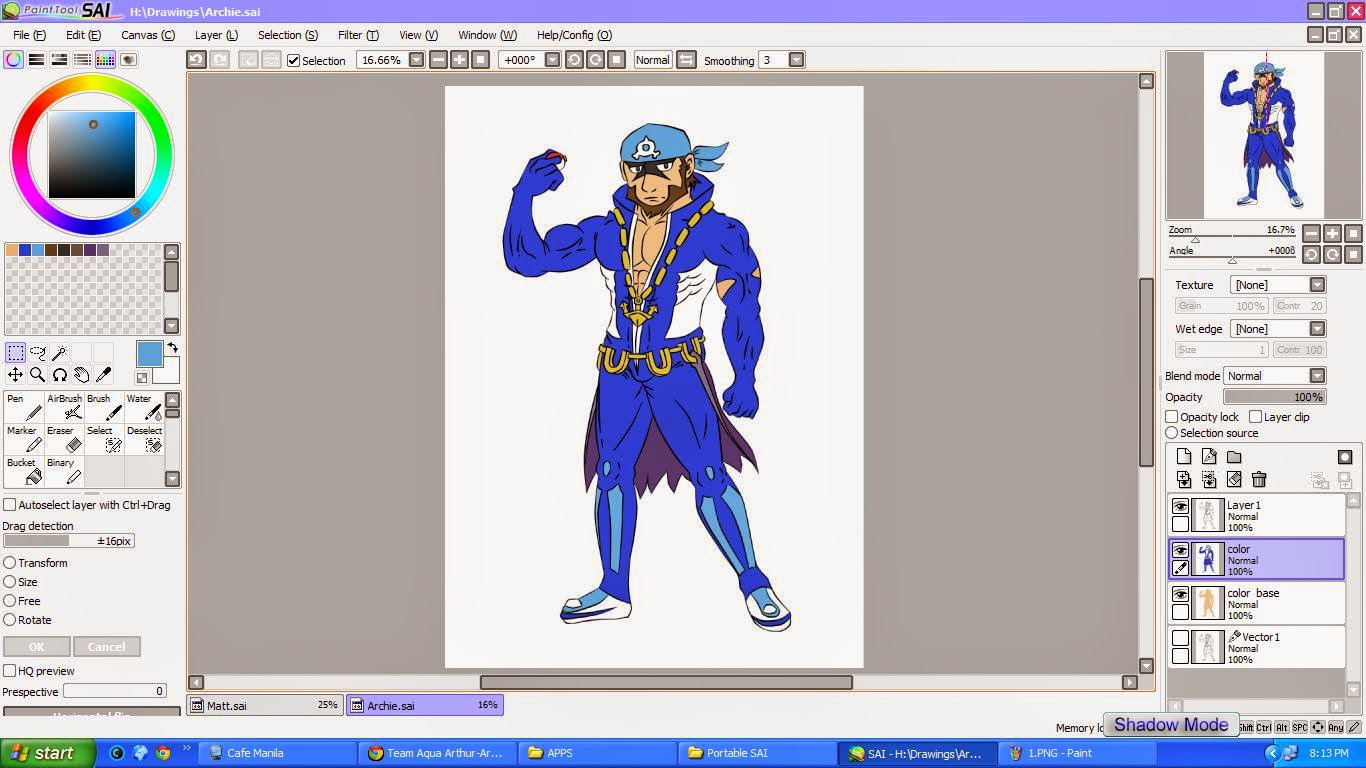Select the Water brush tool
Image resolution: width=1366 pixels, height=768 pixels.
point(145,407)
